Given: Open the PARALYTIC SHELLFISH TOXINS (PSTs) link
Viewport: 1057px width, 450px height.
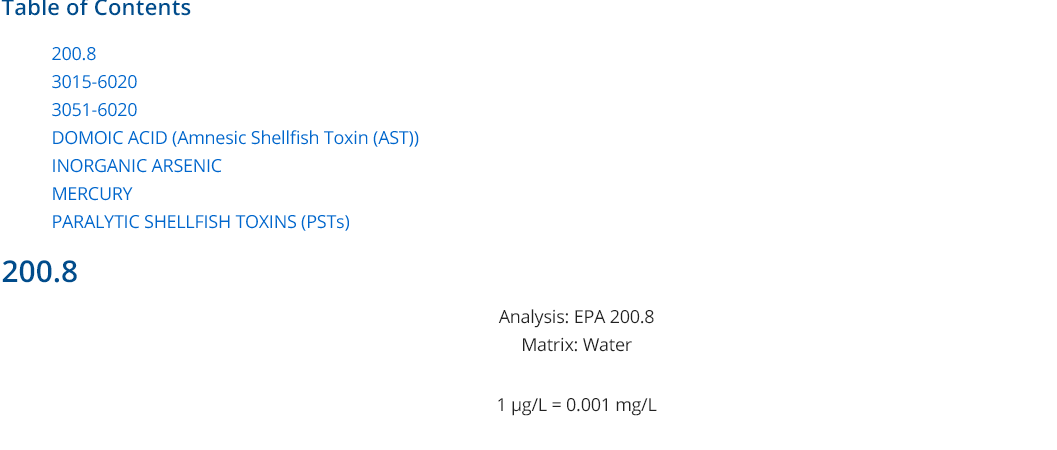Looking at the screenshot, I should pos(201,222).
